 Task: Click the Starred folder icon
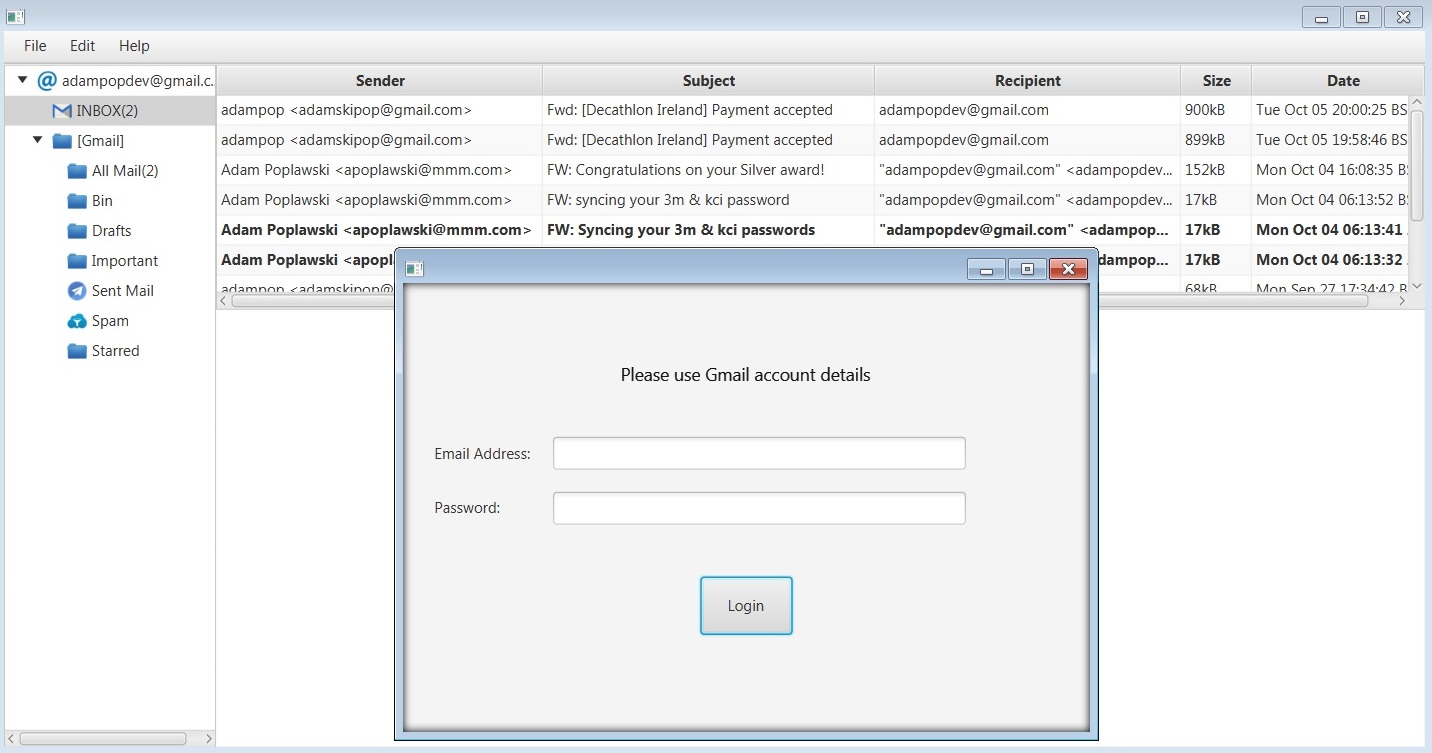pos(77,351)
